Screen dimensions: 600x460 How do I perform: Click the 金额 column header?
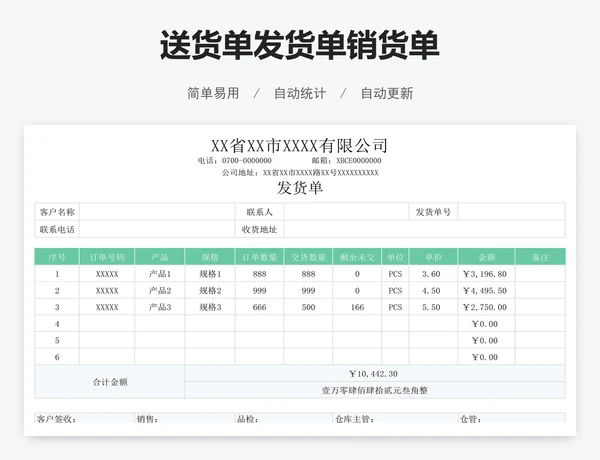tap(487, 257)
